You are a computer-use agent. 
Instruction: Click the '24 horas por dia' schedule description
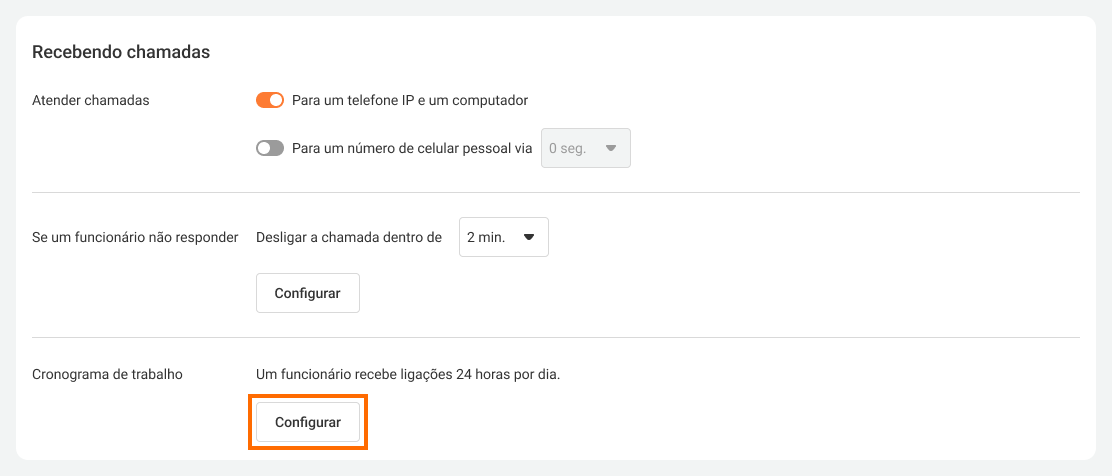408,375
